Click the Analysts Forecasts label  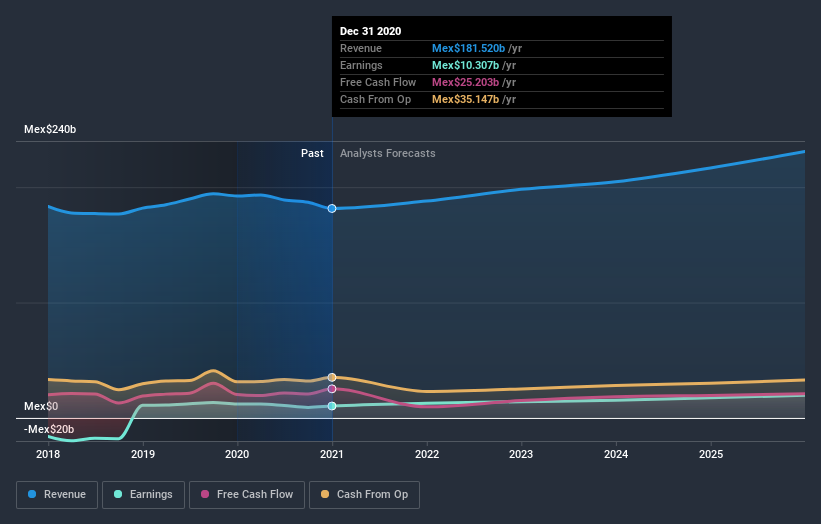point(387,153)
